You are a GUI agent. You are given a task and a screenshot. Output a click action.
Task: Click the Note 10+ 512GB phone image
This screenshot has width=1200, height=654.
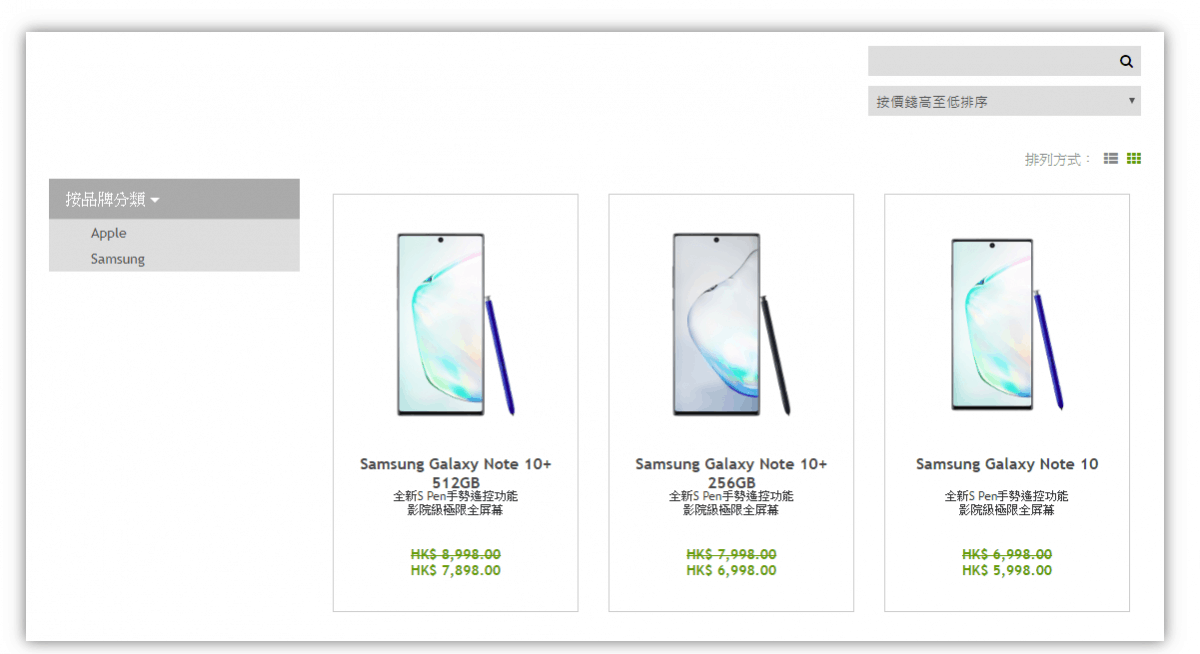click(x=456, y=325)
